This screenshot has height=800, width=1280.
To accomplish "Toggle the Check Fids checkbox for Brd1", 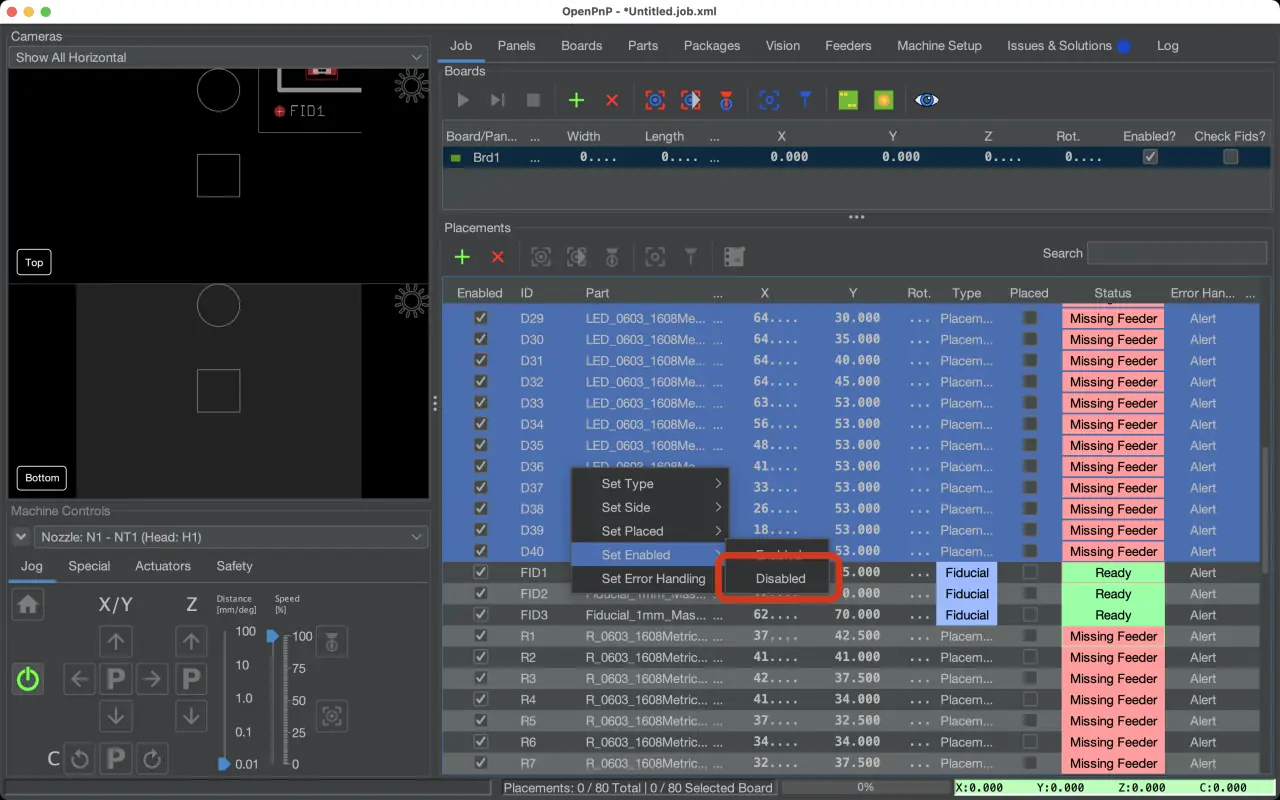I will pos(1230,157).
